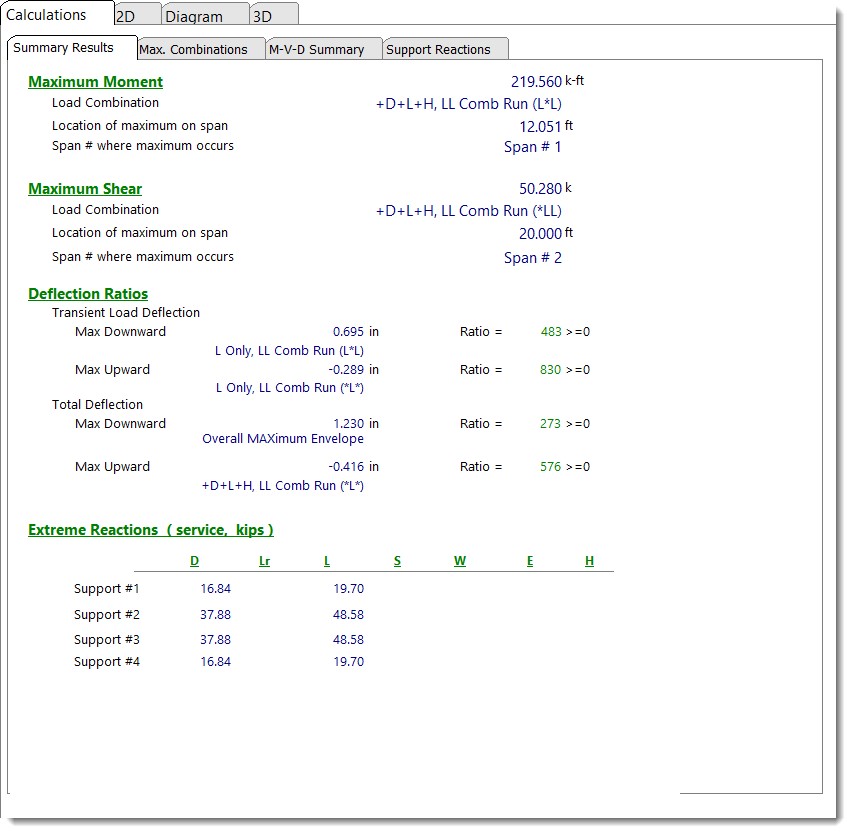
Task: Select the Support #2 row label
Action: (107, 615)
